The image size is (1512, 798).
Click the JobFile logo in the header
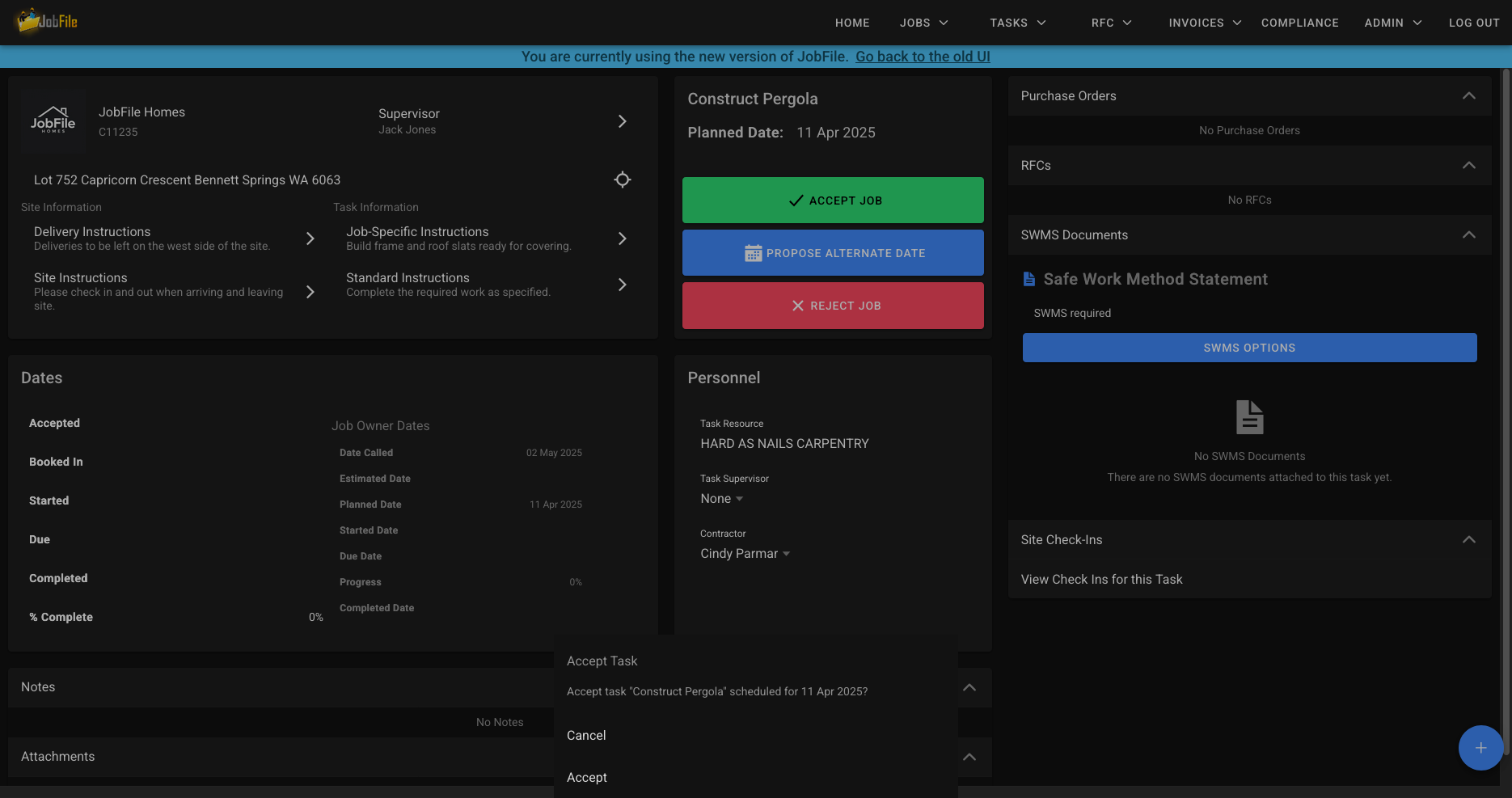pos(47,21)
